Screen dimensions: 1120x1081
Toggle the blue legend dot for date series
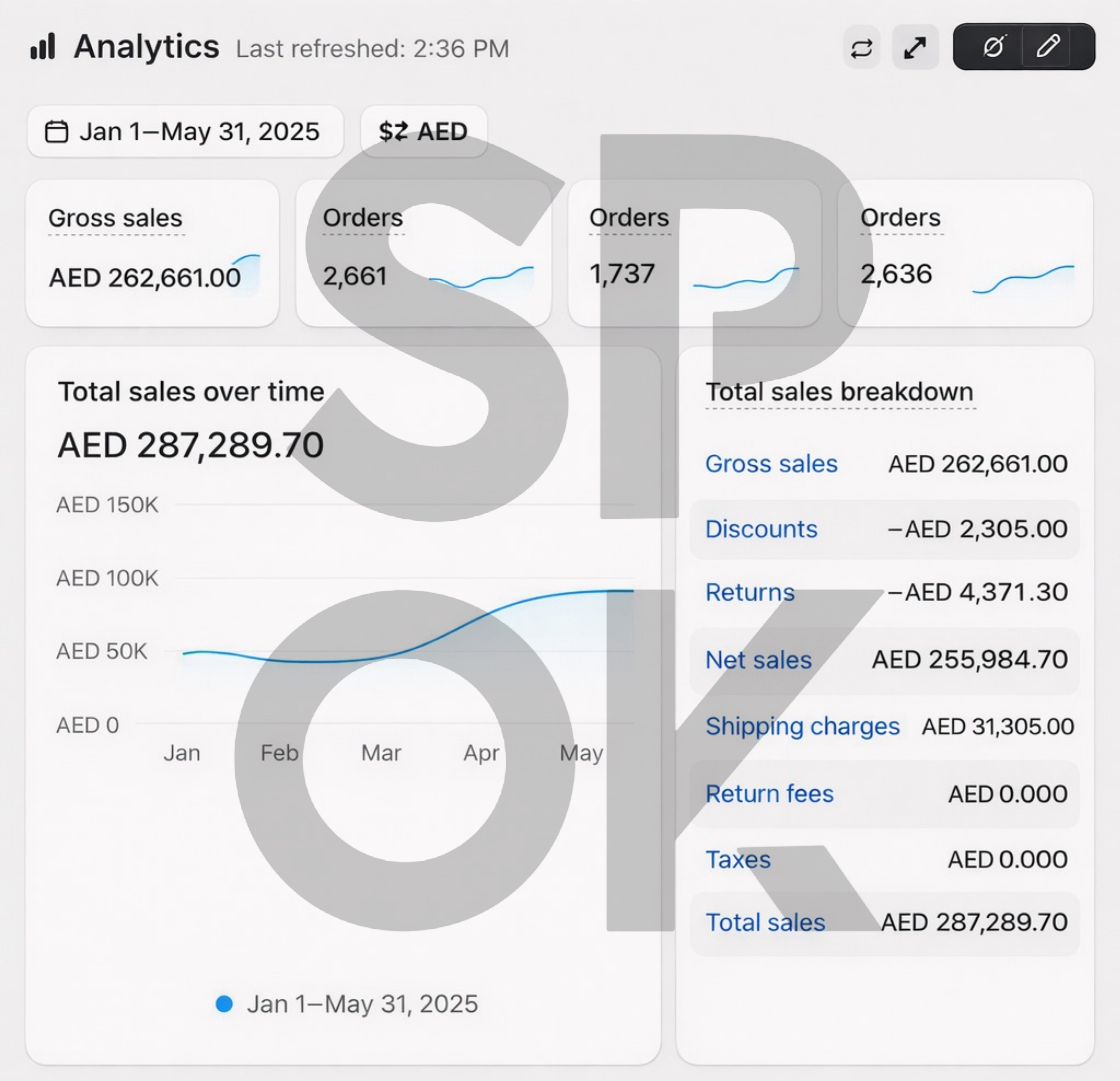[224, 1004]
